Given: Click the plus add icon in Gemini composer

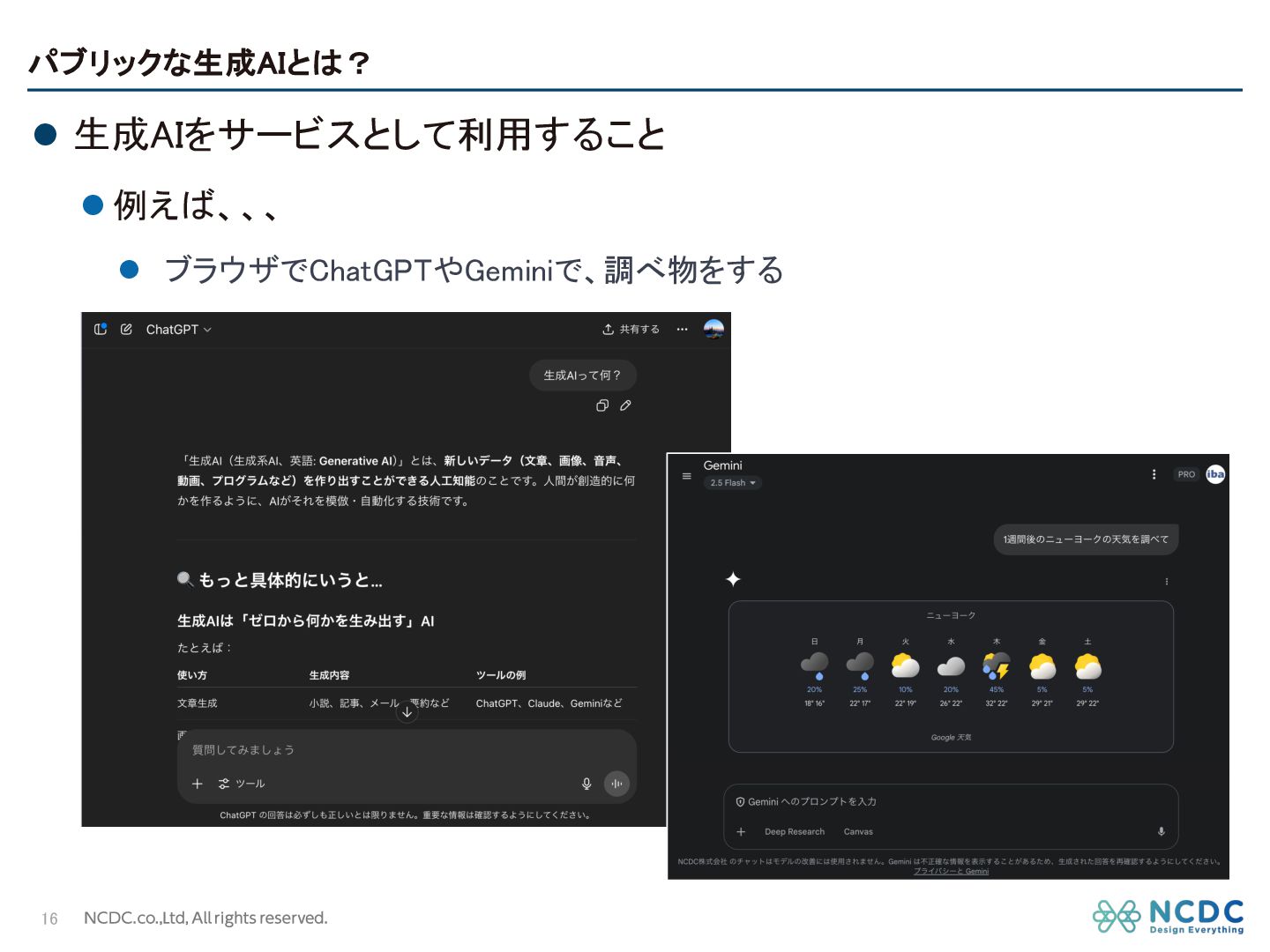Looking at the screenshot, I should (x=741, y=831).
